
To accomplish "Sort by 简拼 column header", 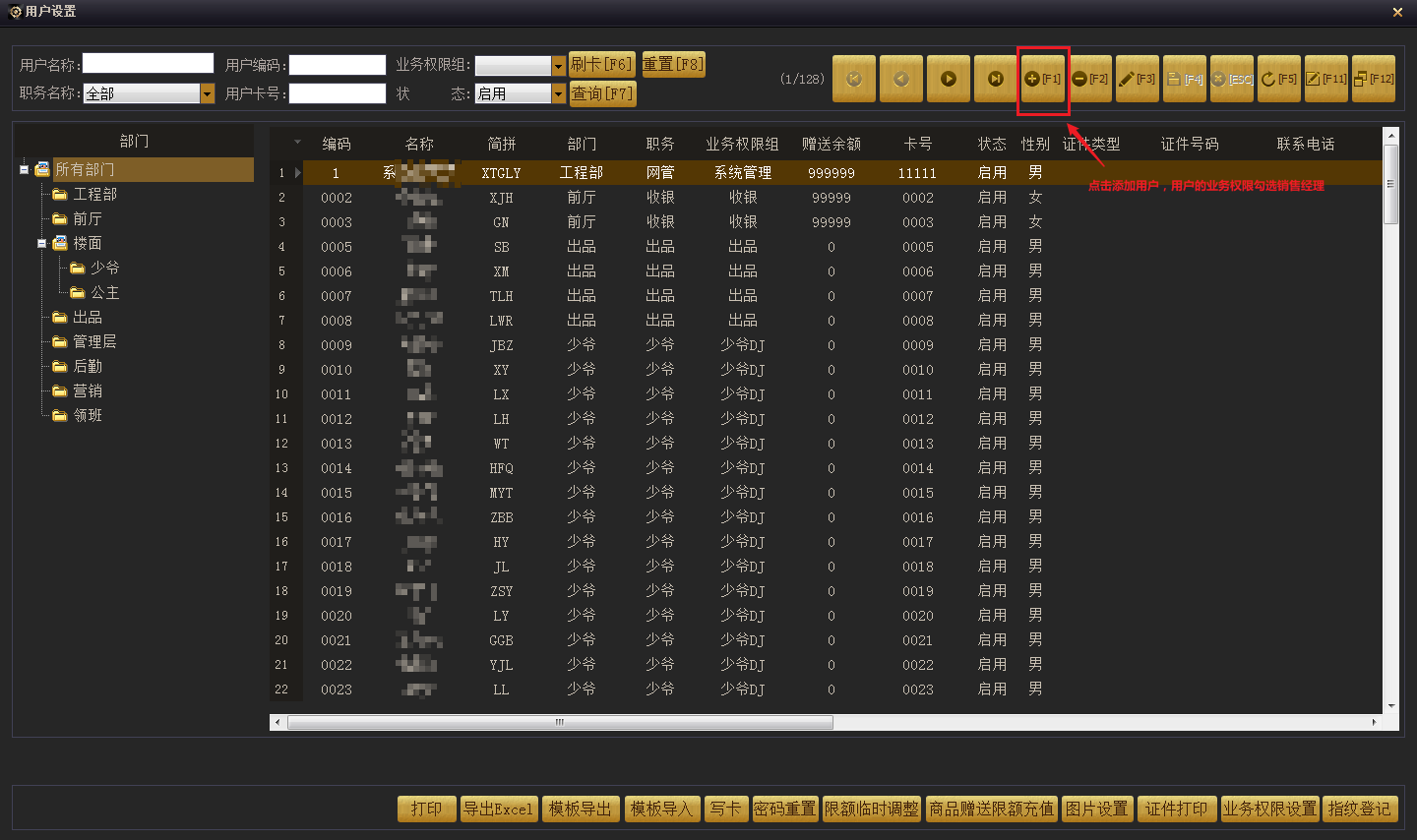I will [x=502, y=144].
